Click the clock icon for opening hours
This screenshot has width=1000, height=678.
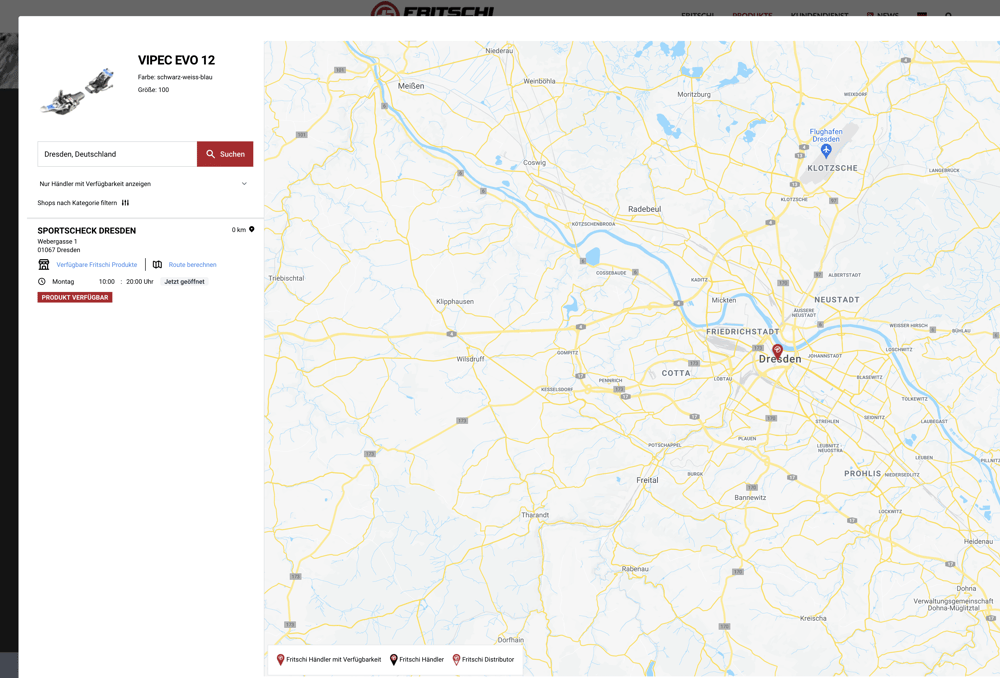tap(42, 281)
